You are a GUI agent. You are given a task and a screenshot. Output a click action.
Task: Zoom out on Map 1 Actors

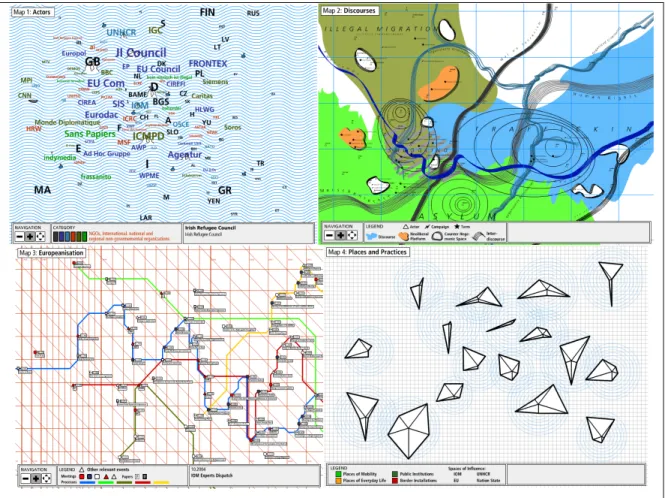20,236
